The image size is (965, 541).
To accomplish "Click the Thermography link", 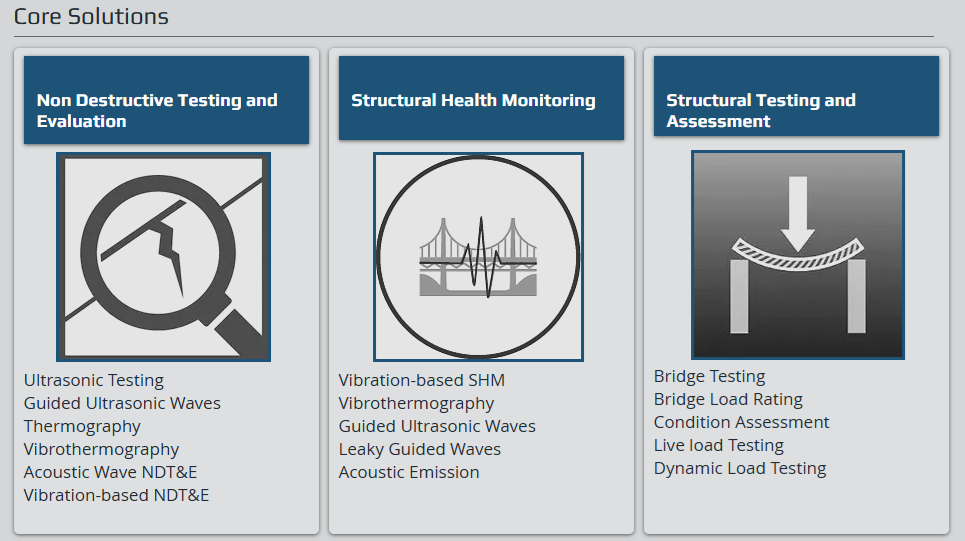I will [x=82, y=427].
